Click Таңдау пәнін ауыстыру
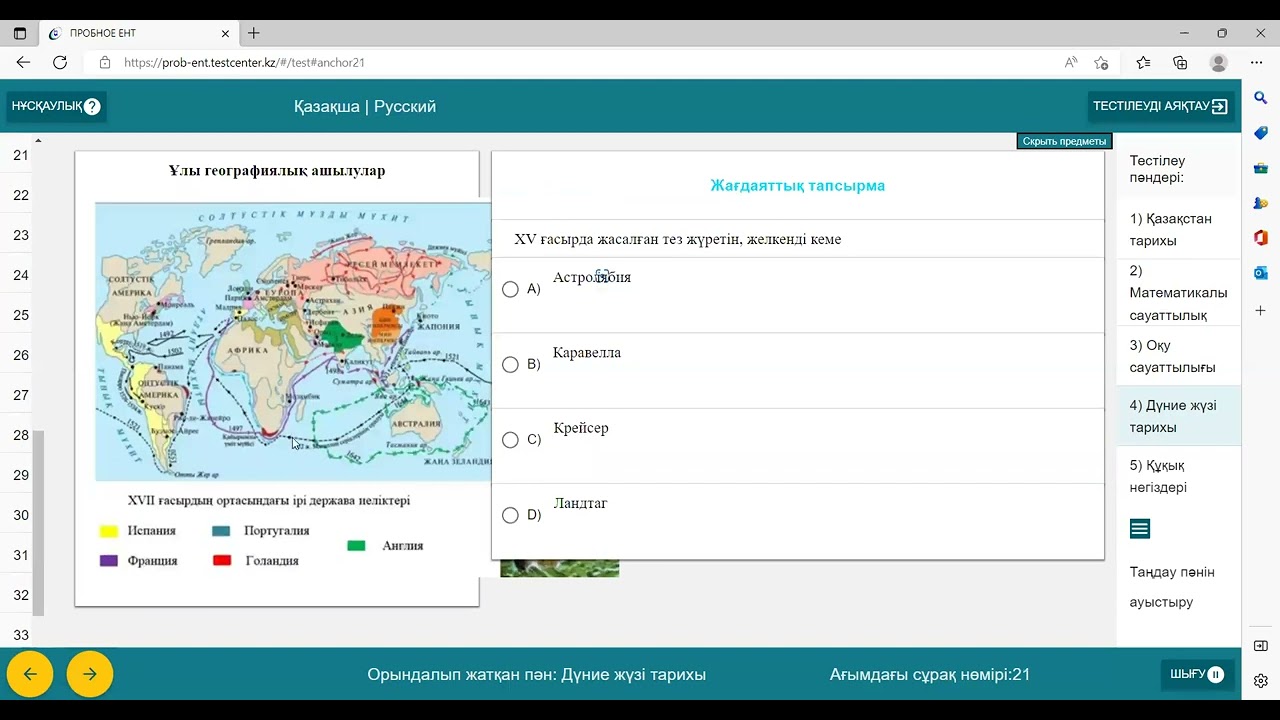1280x720 pixels. point(1172,587)
